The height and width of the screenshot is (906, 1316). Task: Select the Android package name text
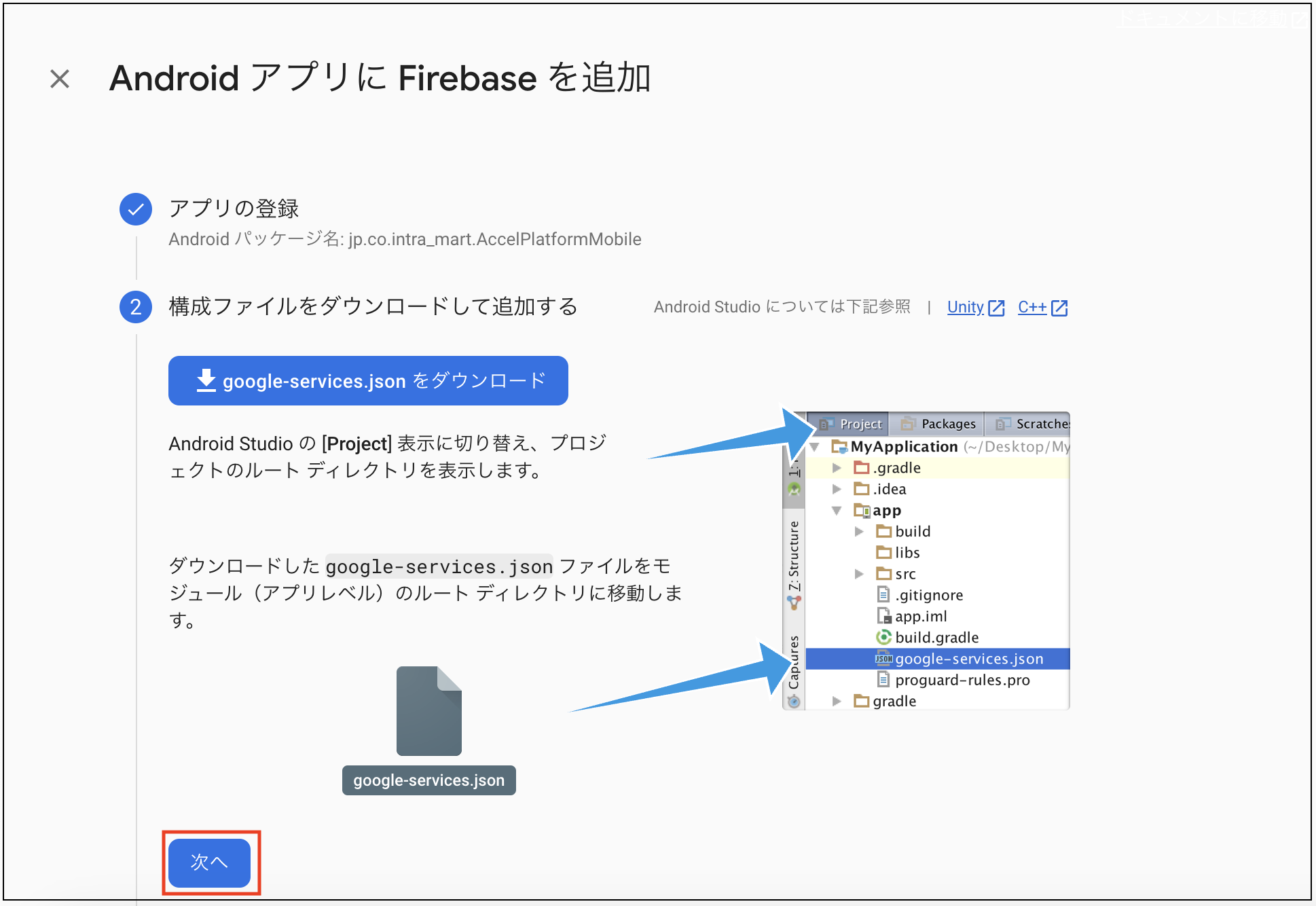pos(405,239)
